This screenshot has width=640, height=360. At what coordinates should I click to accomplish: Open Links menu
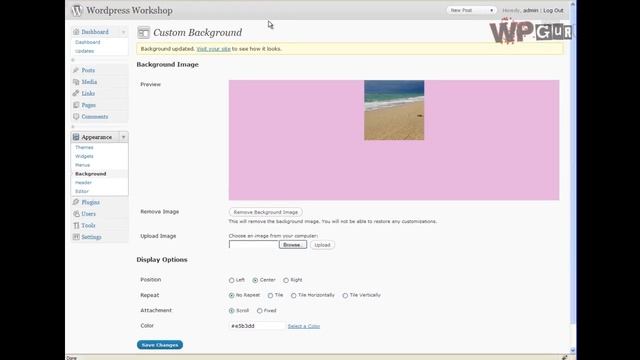pos(88,93)
